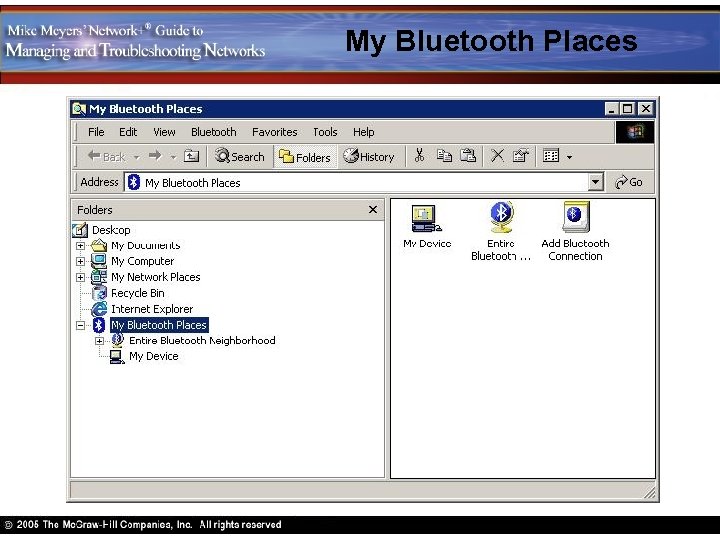Click the window resize grip corner
Image resolution: width=720 pixels, height=540 pixels.
(x=649, y=493)
